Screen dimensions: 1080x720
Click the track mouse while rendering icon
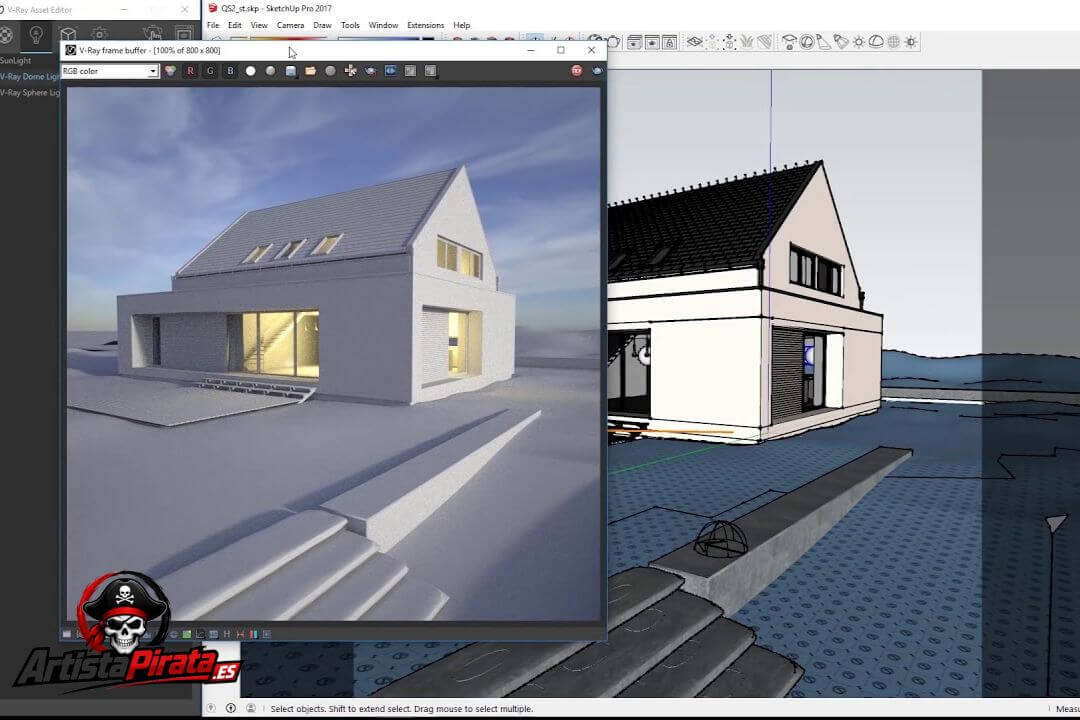tap(351, 71)
